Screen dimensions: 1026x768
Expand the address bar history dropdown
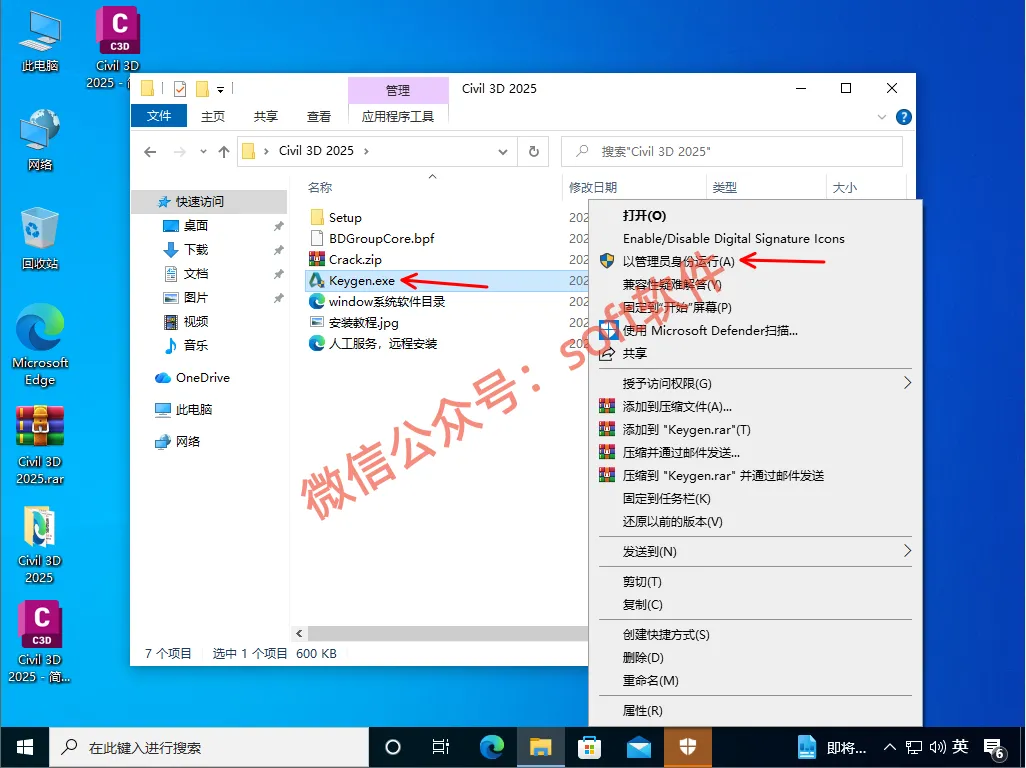click(x=503, y=152)
